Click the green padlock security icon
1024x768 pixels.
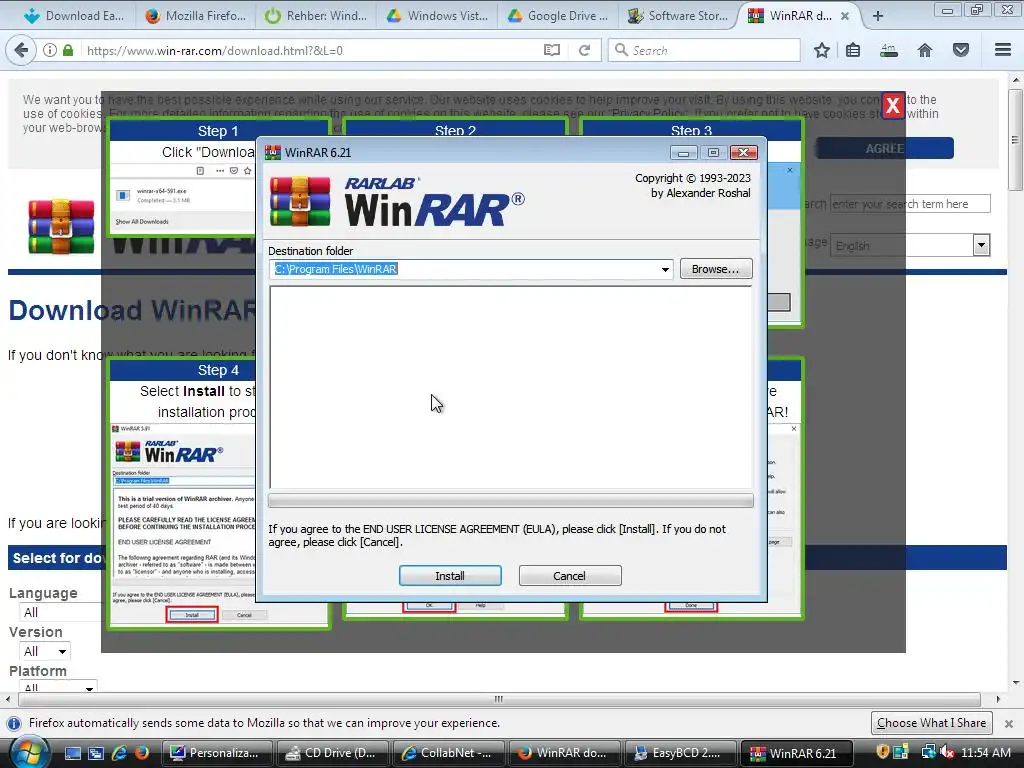coord(68,50)
